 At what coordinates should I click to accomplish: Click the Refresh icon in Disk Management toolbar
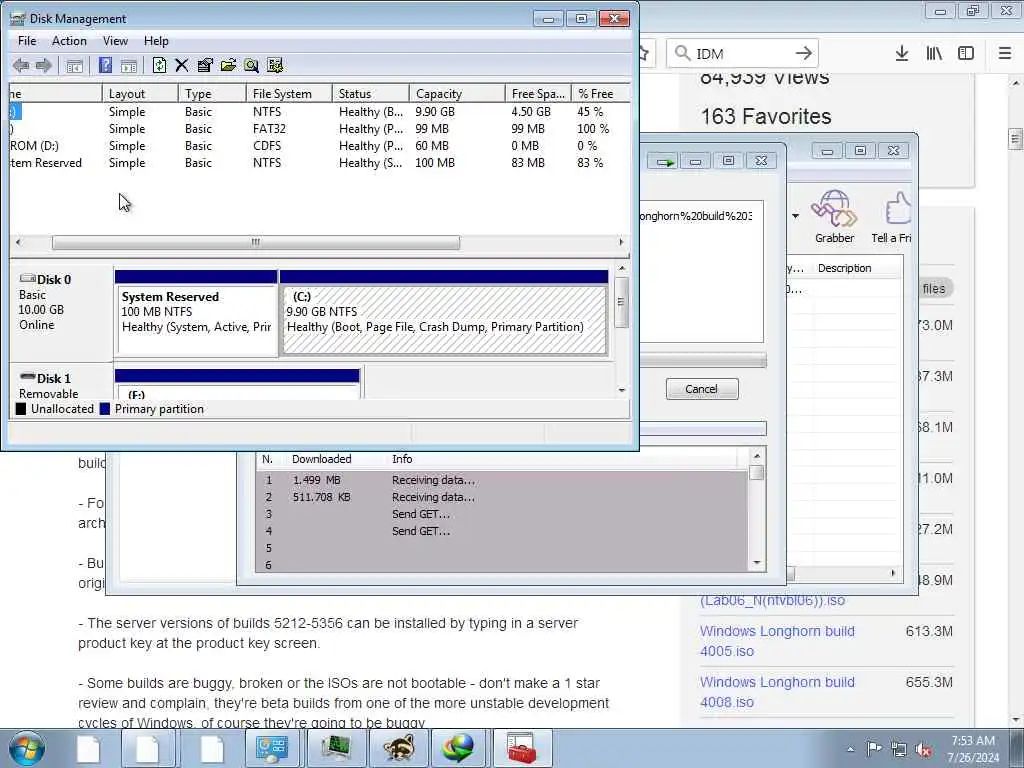click(159, 65)
